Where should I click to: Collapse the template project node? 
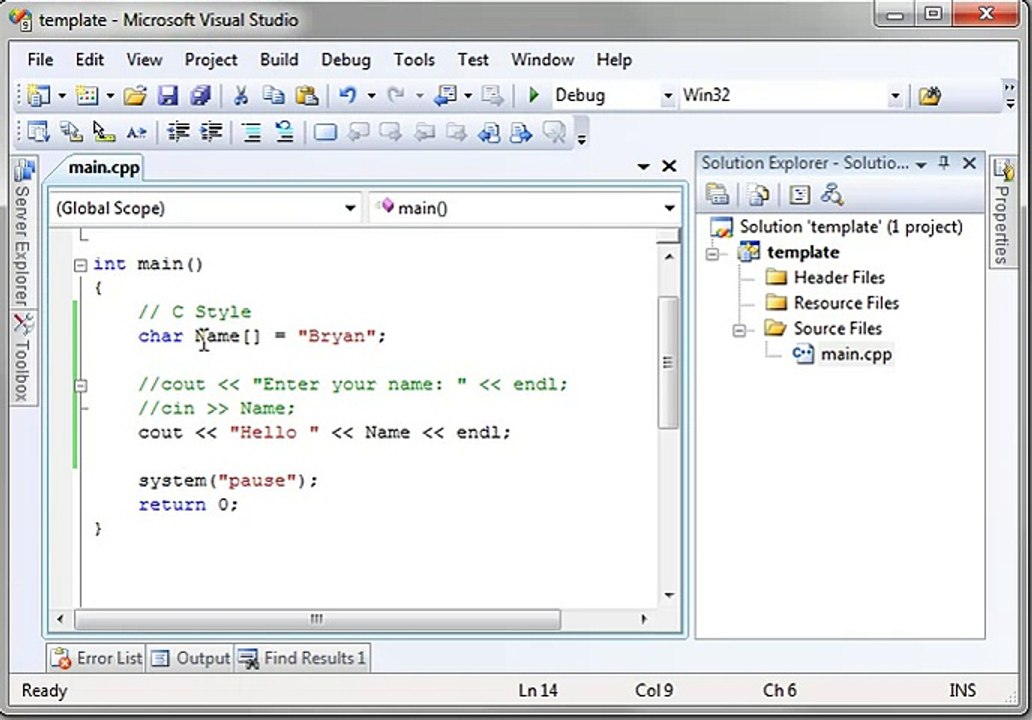(712, 253)
